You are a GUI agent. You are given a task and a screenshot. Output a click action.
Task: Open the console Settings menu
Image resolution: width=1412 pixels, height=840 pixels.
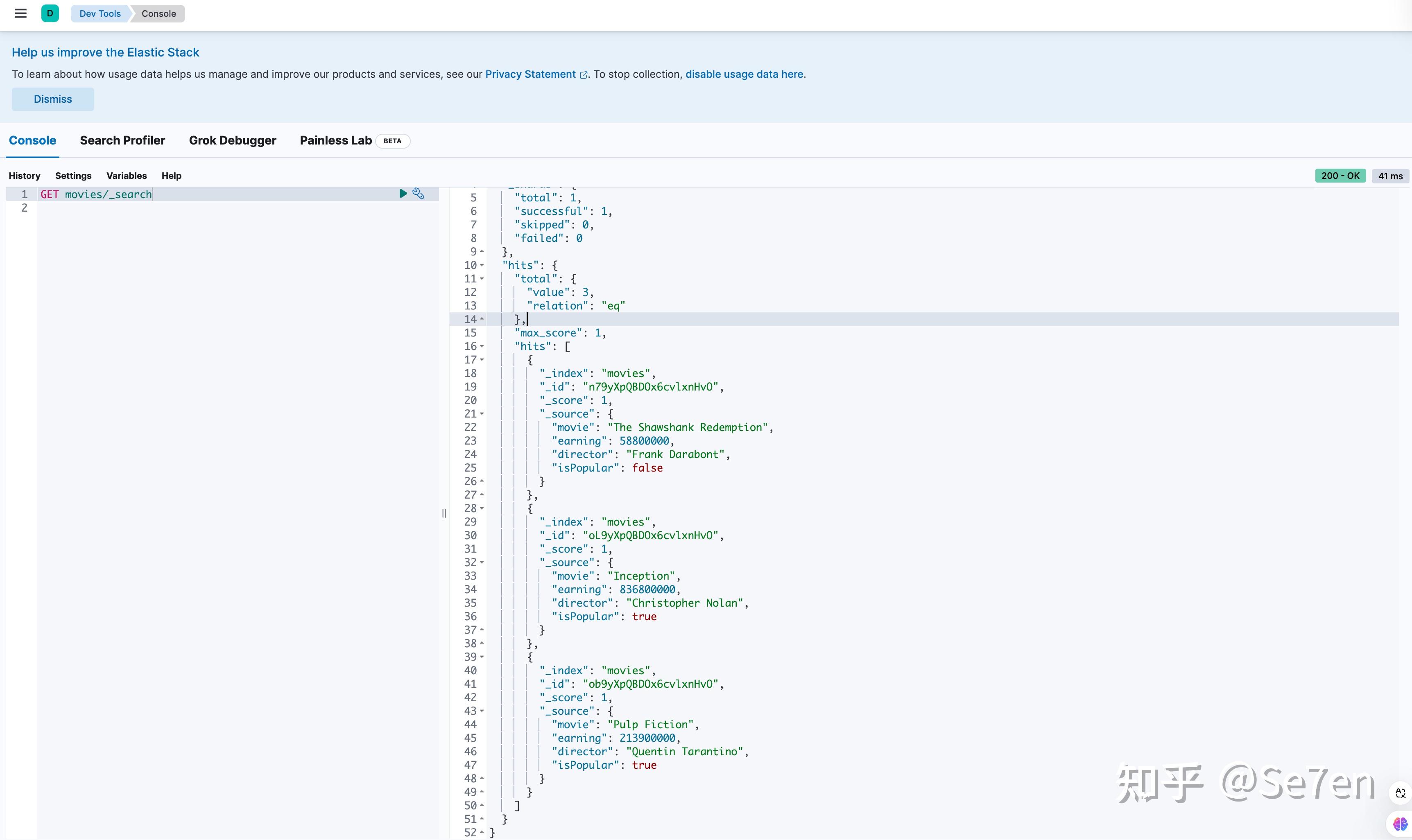[73, 176]
